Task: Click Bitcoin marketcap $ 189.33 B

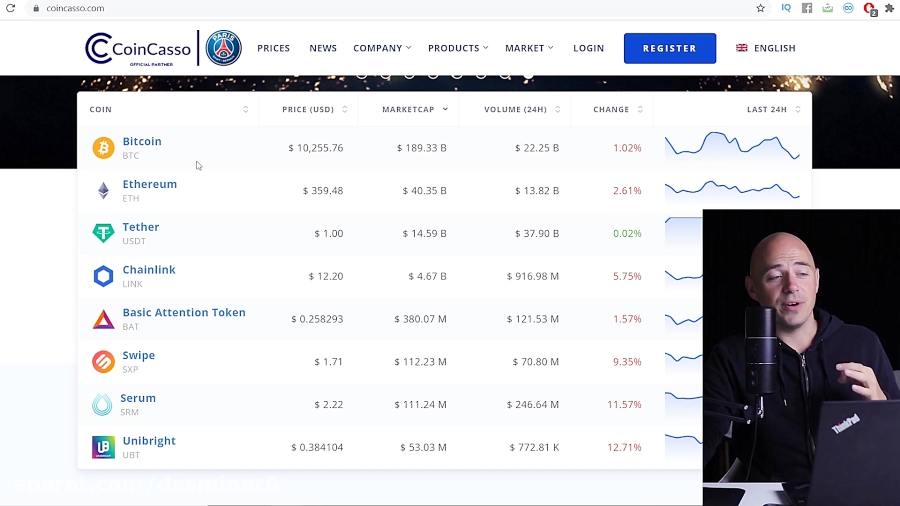Action: click(x=421, y=148)
